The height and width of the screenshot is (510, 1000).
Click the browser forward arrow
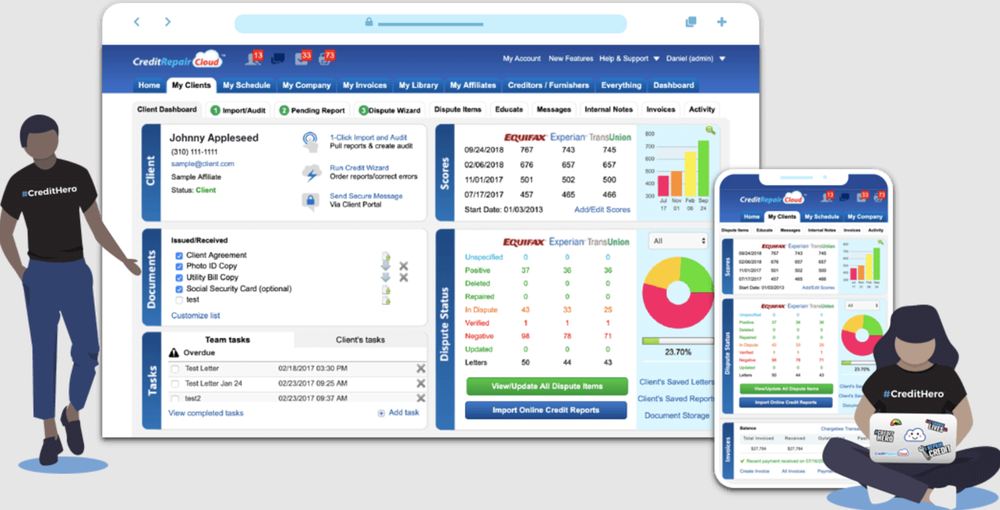tap(168, 22)
